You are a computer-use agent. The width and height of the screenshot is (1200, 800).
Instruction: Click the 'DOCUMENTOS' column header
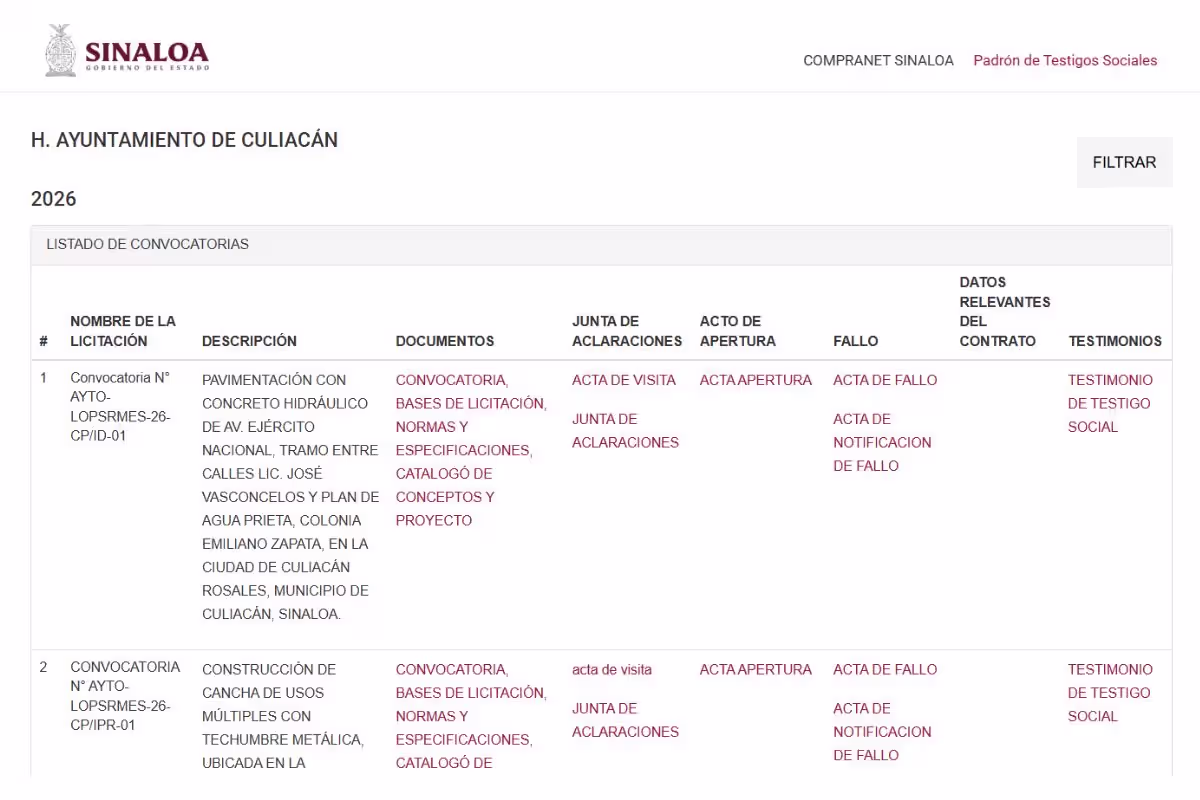pos(445,341)
